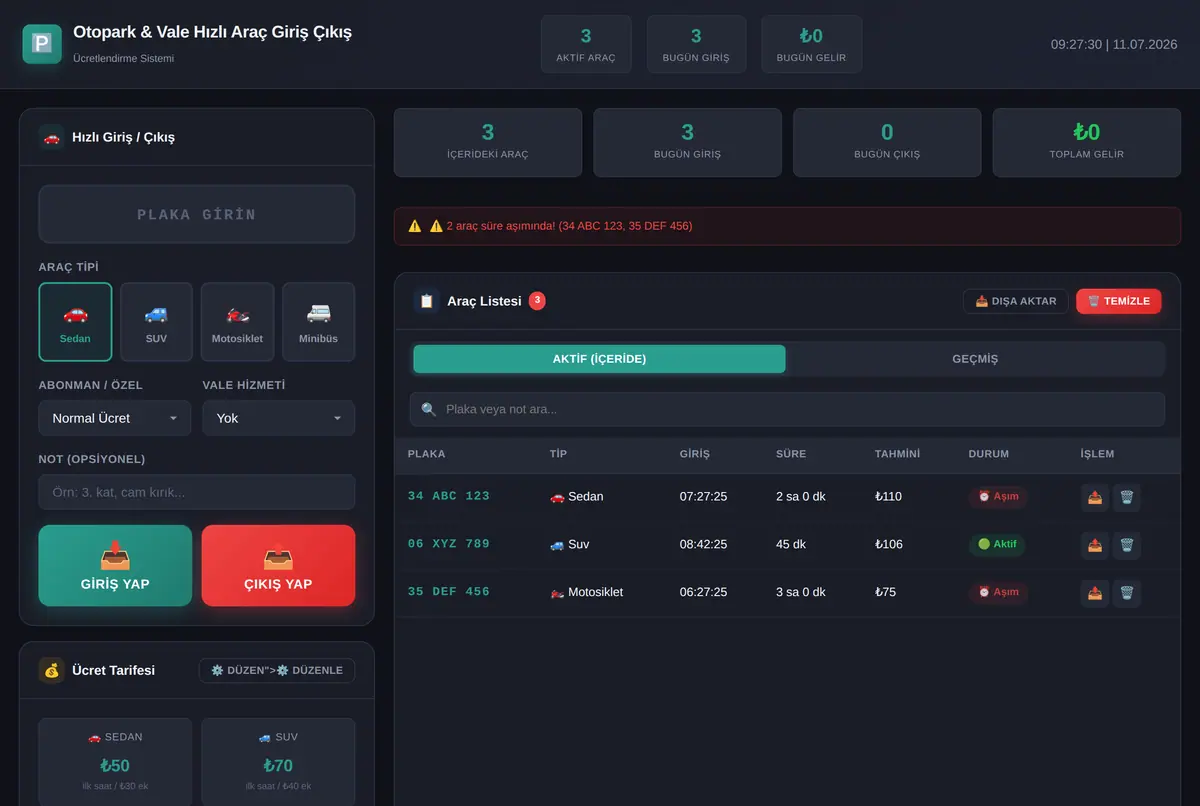Open the Abonman / Özel dropdown
The width and height of the screenshot is (1200, 806).
(115, 418)
